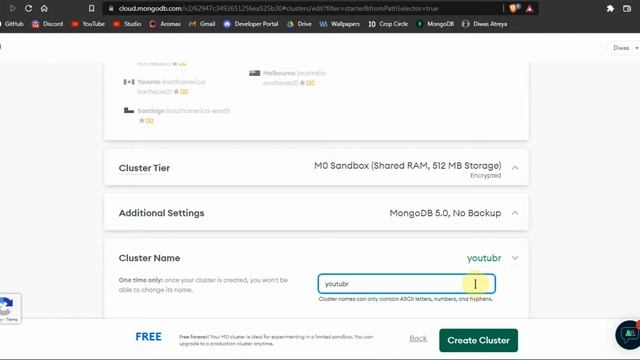This screenshot has width=640, height=360.
Task: Open the YouTube bookmark
Action: click(88, 24)
